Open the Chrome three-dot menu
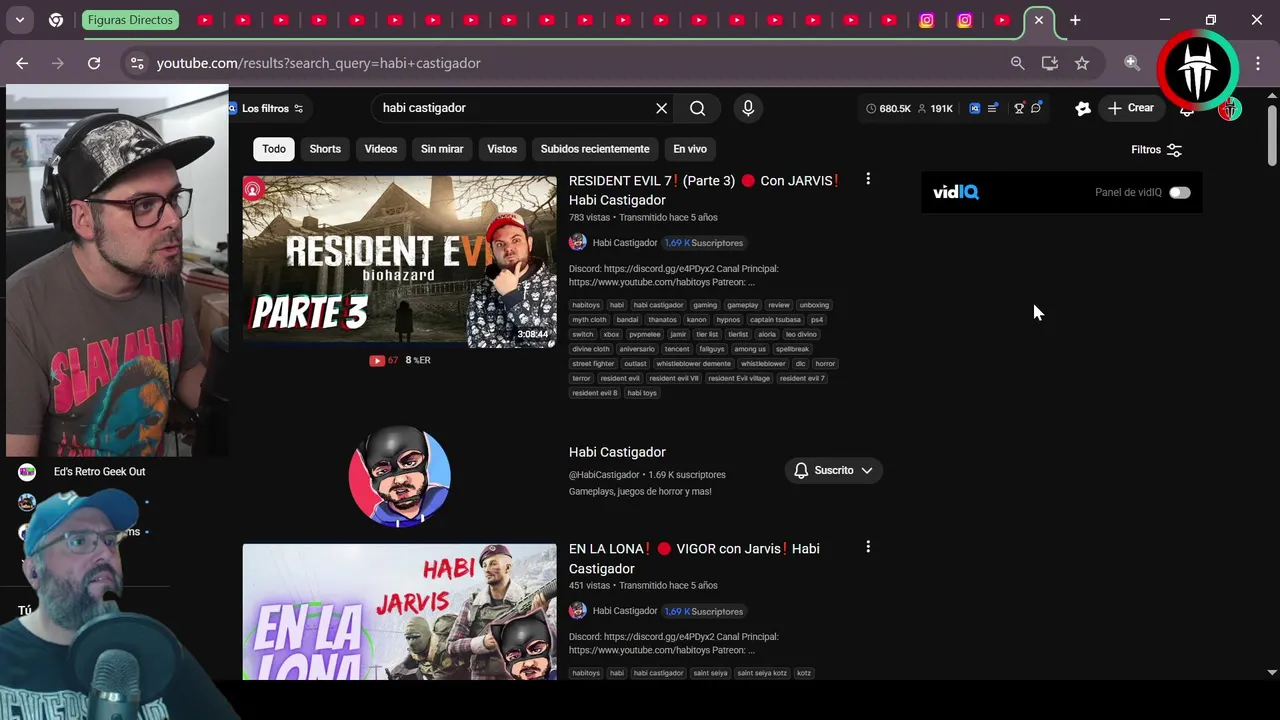The width and height of the screenshot is (1280, 720). 1258,63
